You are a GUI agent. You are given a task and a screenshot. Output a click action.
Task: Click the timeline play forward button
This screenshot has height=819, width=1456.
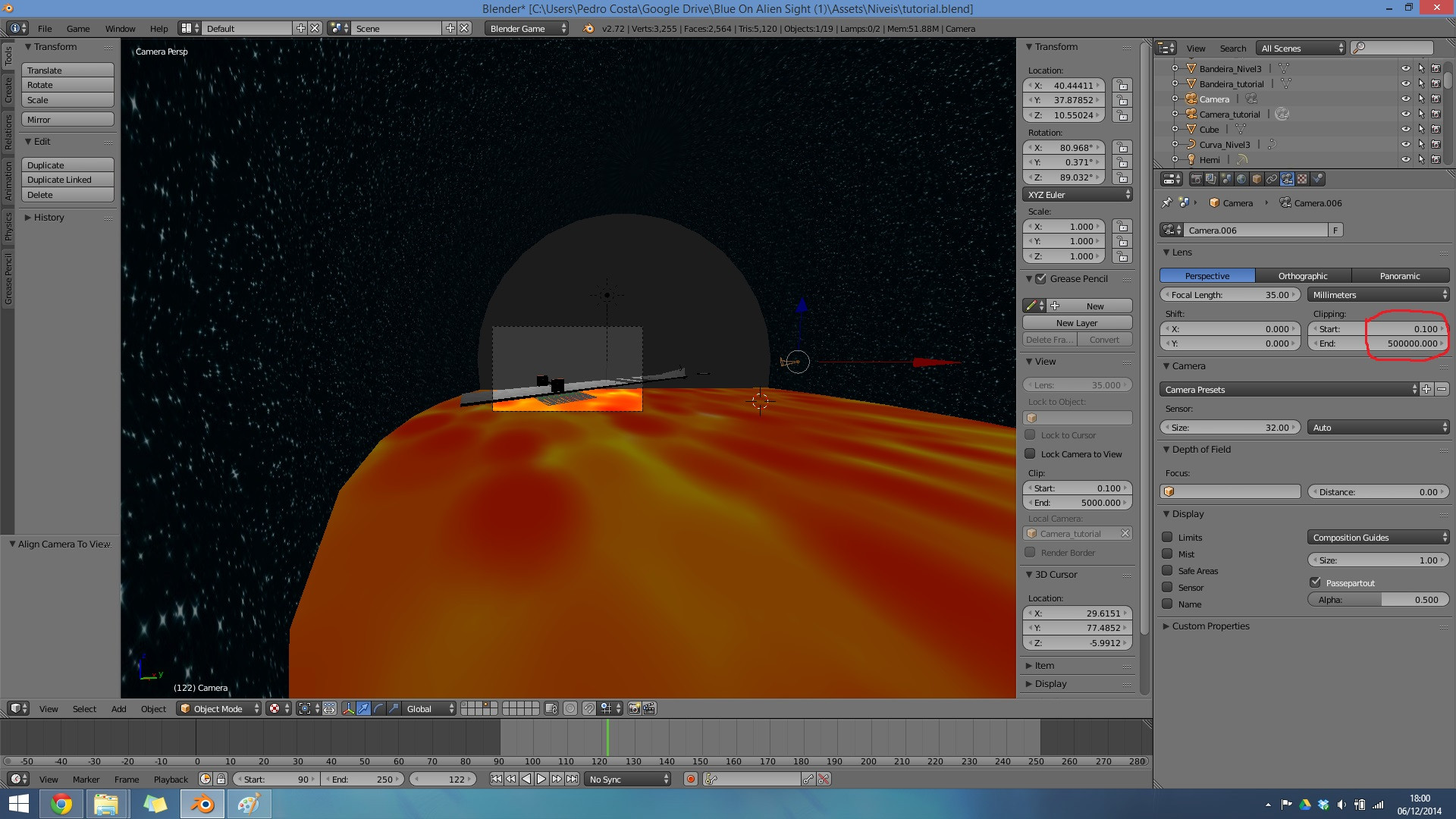pos(541,779)
